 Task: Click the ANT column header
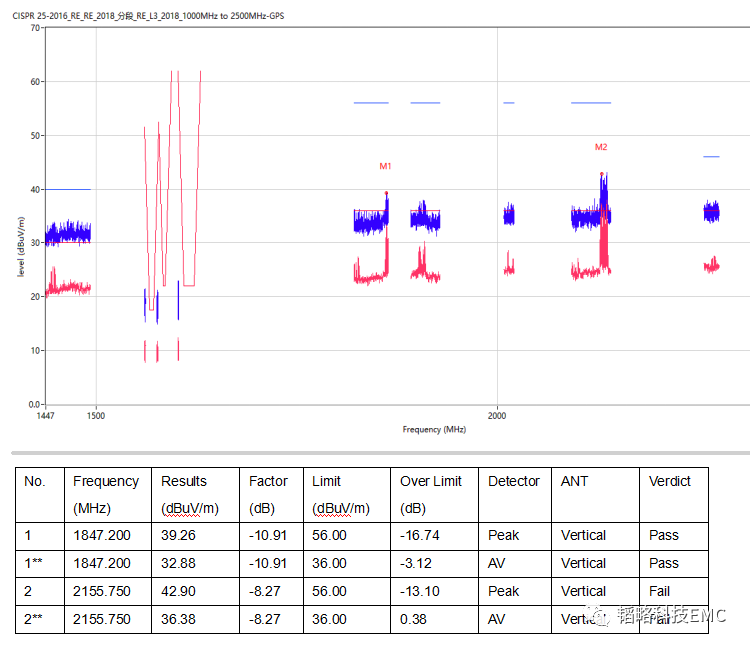[x=575, y=481]
